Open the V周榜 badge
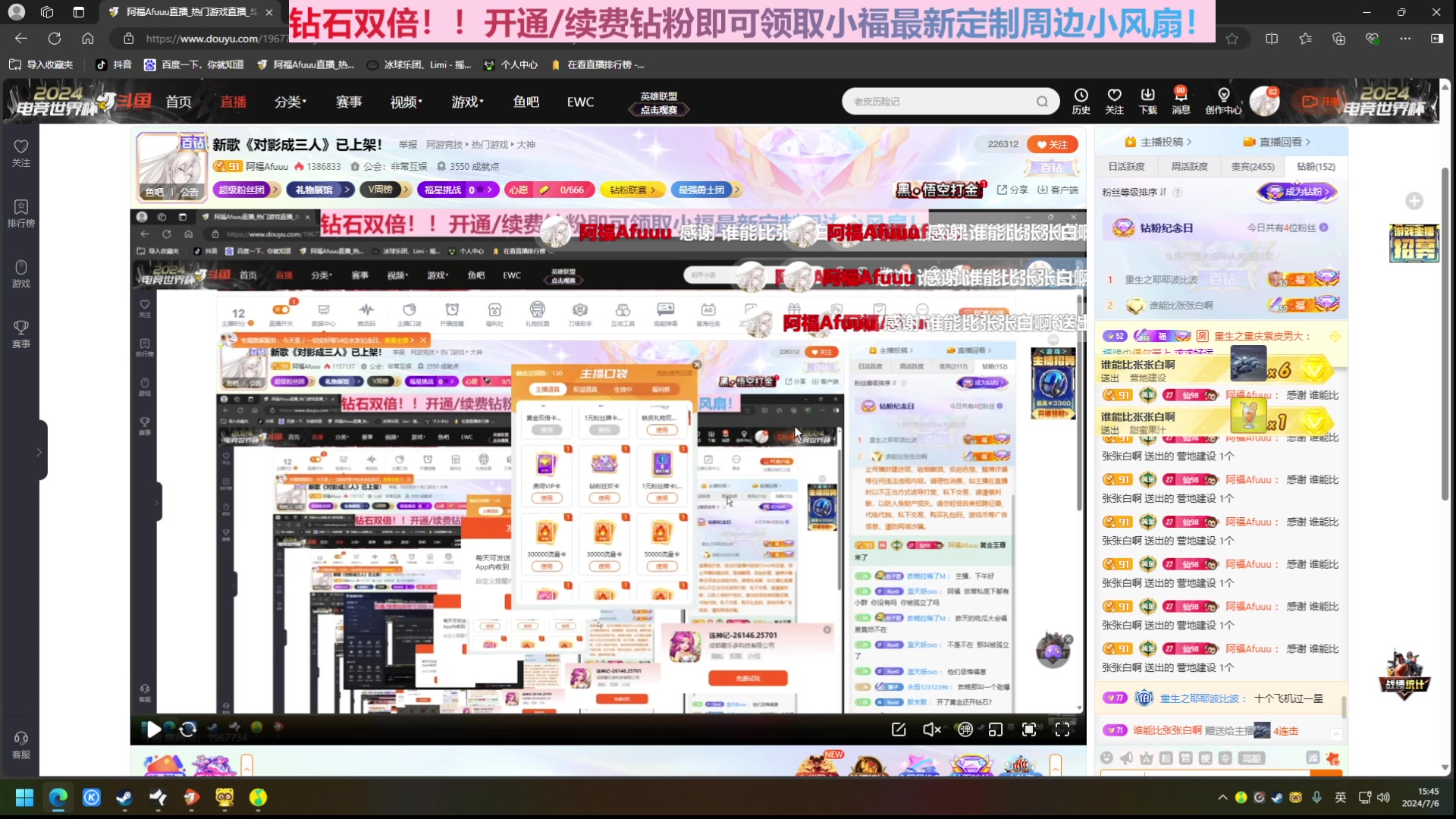This screenshot has height=819, width=1456. [384, 190]
